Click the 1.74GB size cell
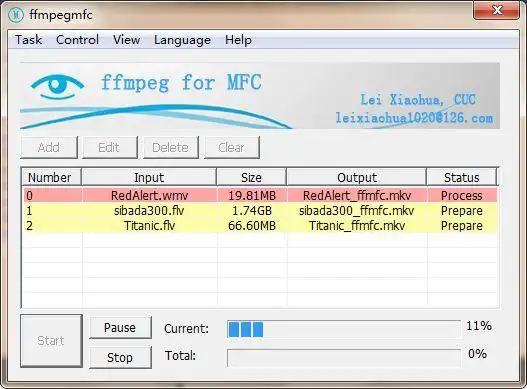Image resolution: width=527 pixels, height=389 pixels. [x=252, y=211]
